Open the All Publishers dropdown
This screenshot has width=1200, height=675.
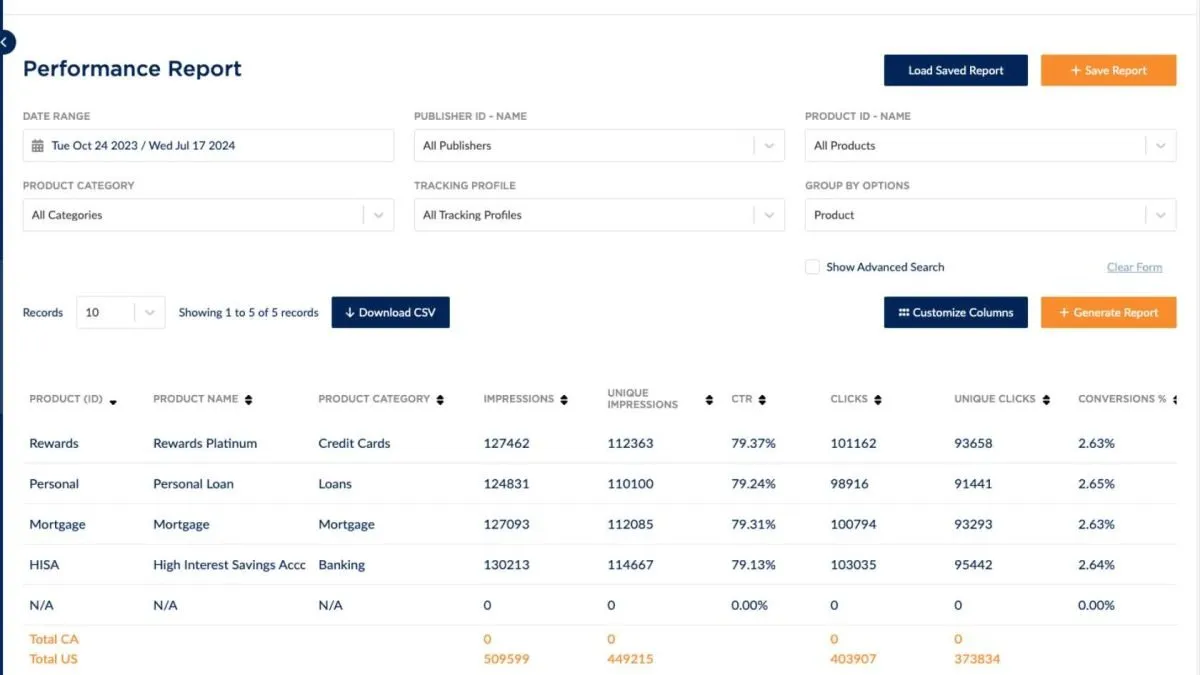(769, 145)
